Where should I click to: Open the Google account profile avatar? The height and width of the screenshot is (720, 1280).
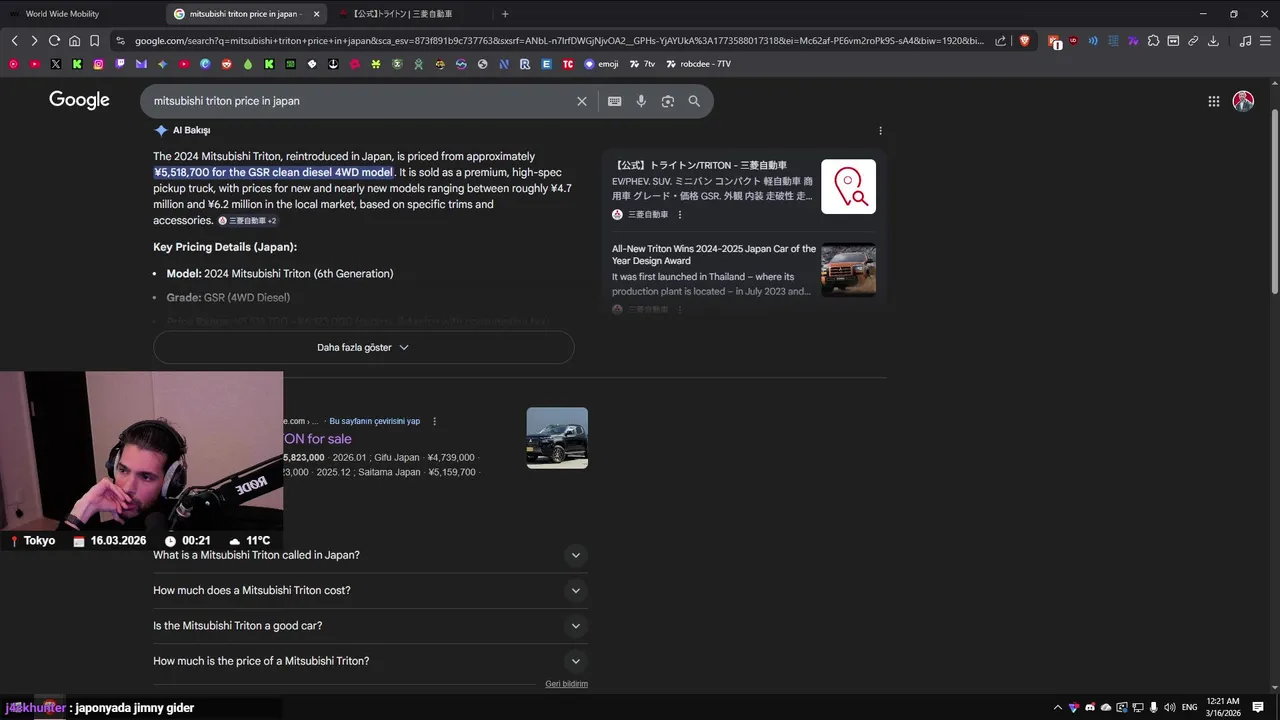click(1243, 101)
